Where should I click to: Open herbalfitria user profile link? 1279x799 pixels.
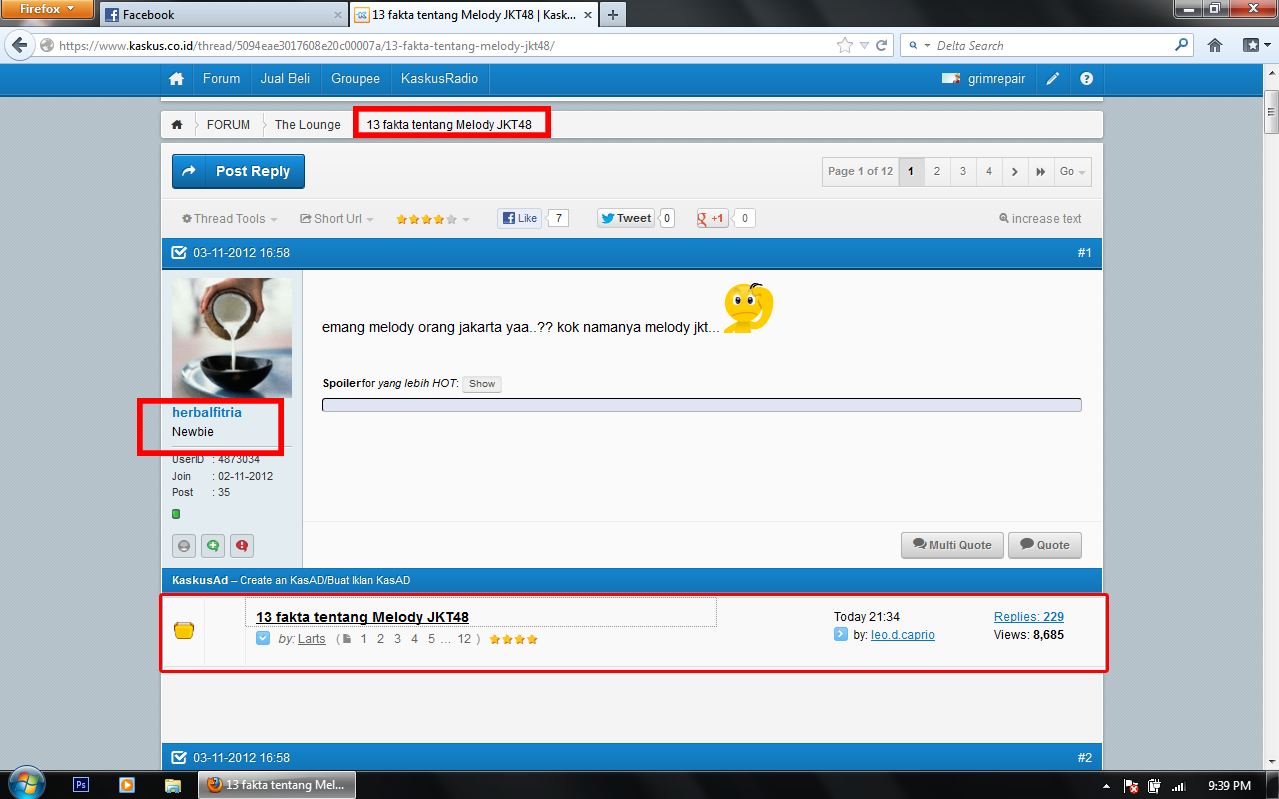pos(207,412)
